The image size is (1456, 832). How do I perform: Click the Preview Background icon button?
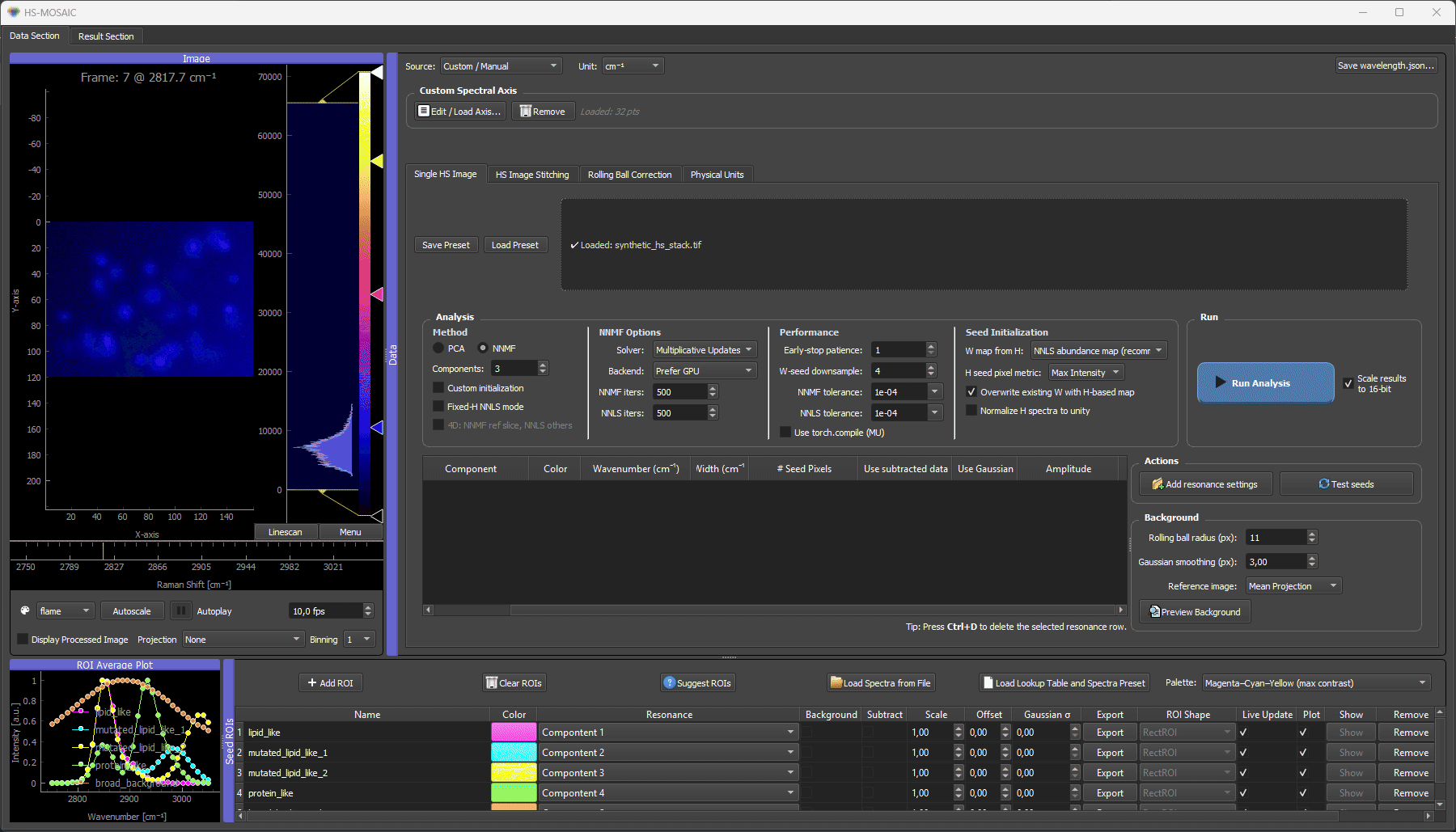pos(1154,611)
